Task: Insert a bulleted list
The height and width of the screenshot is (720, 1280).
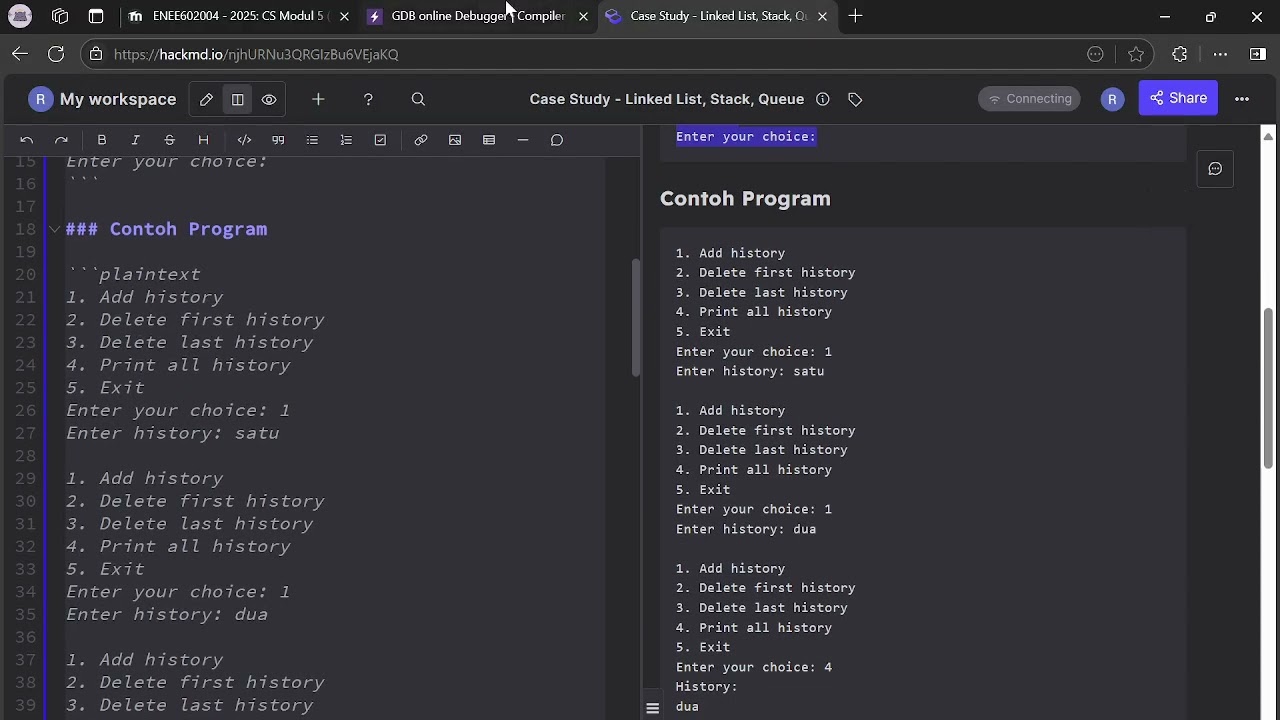Action: [312, 140]
